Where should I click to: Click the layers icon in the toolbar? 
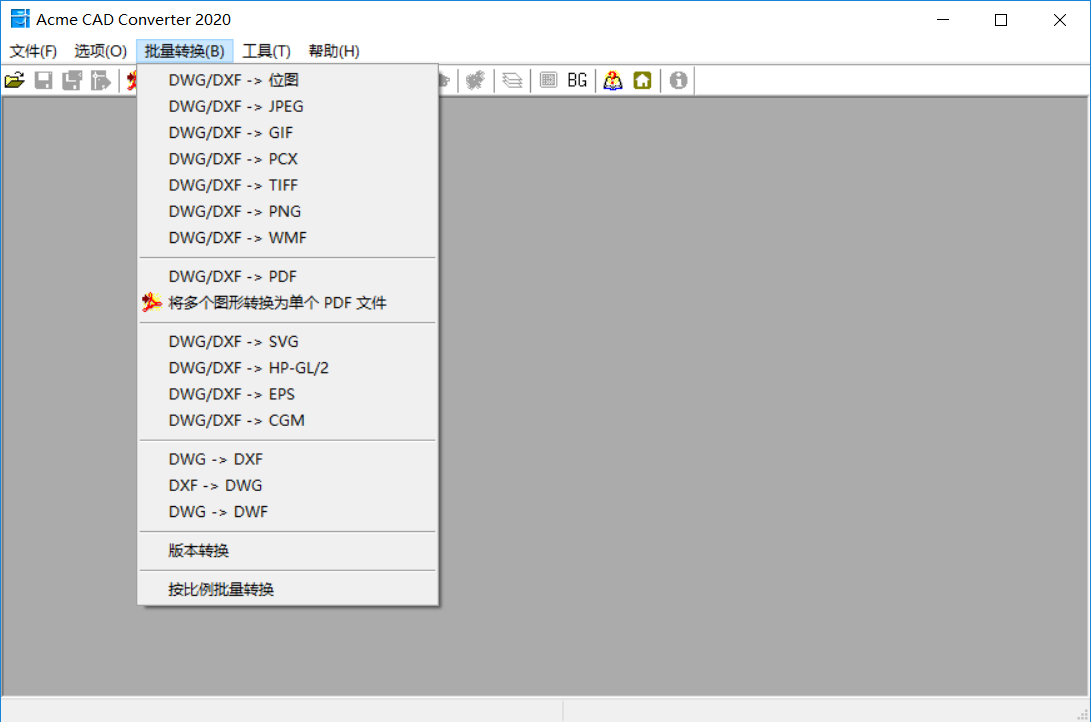[x=512, y=81]
